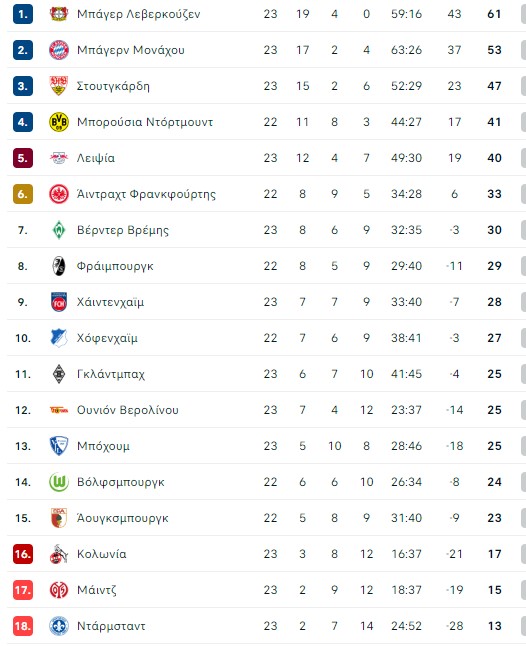Open the Μπορούσια Ντόρτμουντ team page
Viewport: 526px width, 646px height.
(145, 122)
